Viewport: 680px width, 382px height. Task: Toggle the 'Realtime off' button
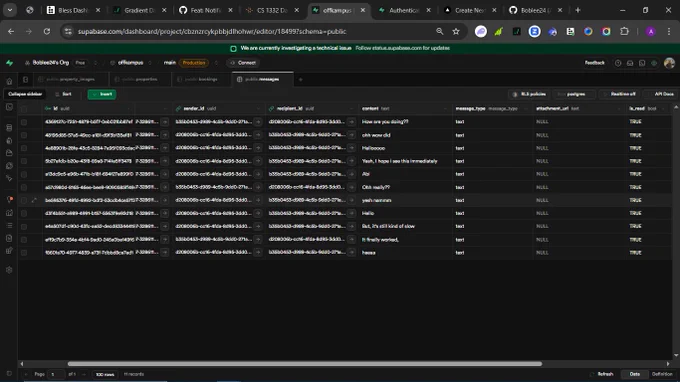click(x=619, y=94)
